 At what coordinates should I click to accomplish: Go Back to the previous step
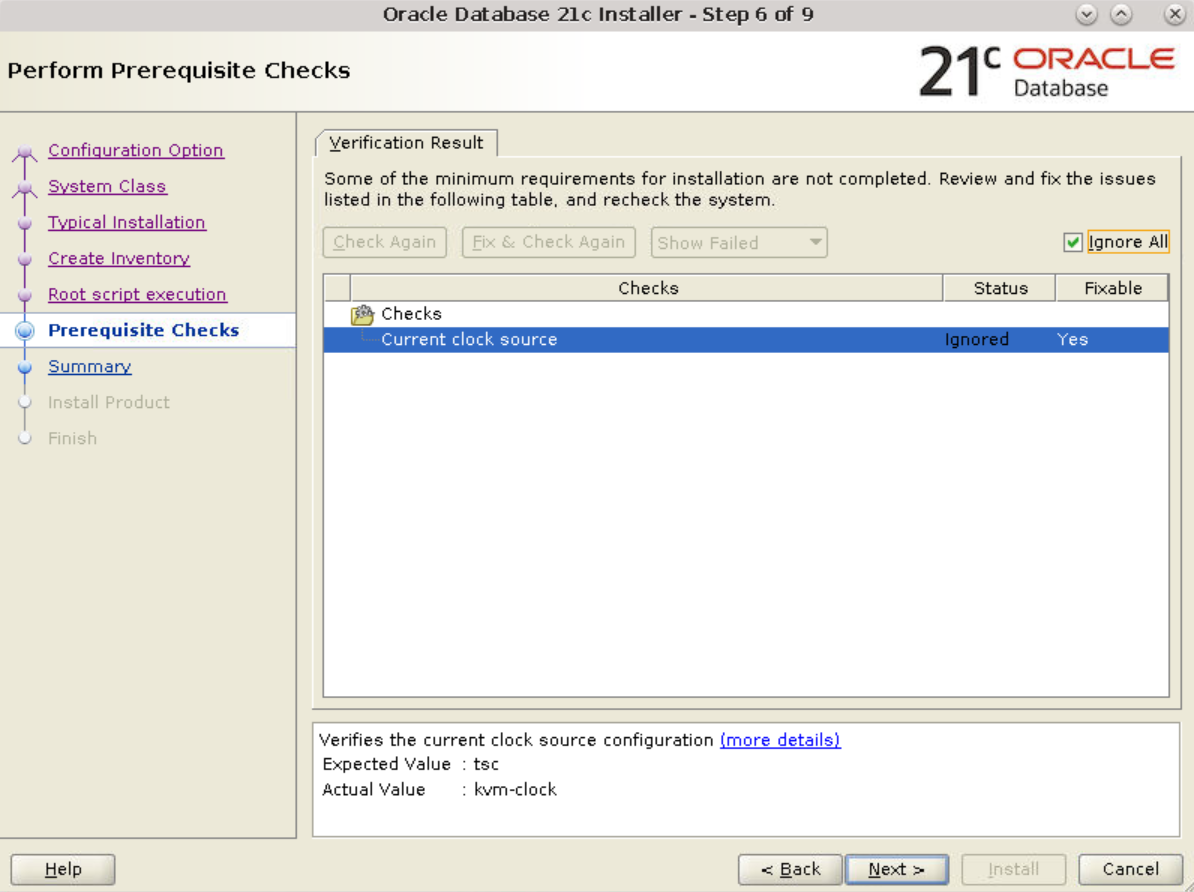790,869
